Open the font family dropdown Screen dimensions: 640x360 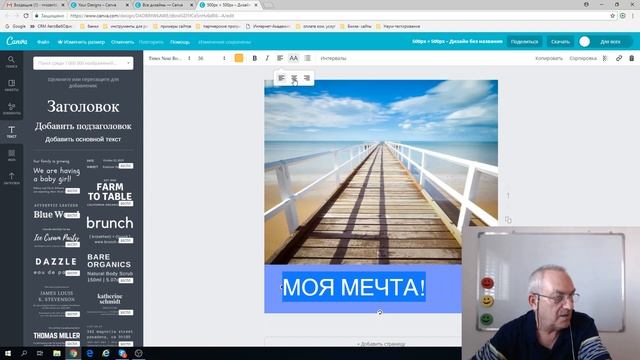169,58
